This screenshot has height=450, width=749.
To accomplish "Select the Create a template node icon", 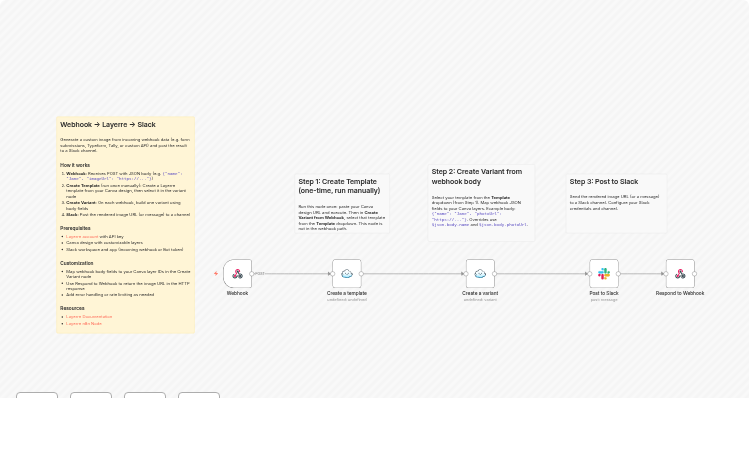I will pos(347,274).
